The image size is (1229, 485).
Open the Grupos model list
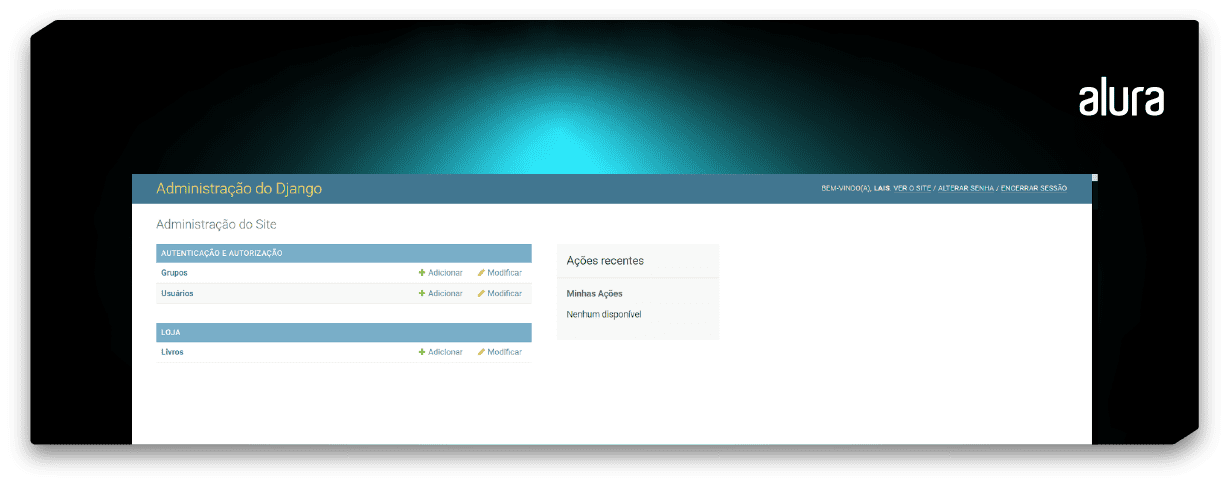coord(174,273)
